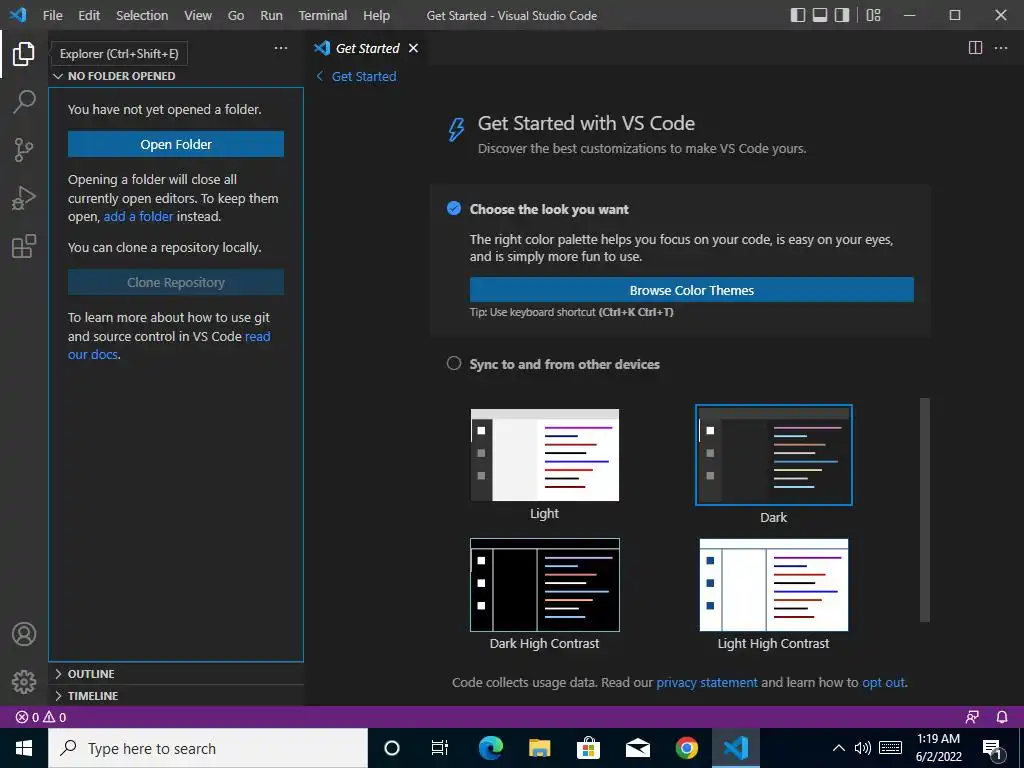Click the Open Folder button
This screenshot has width=1024, height=768.
pos(176,144)
